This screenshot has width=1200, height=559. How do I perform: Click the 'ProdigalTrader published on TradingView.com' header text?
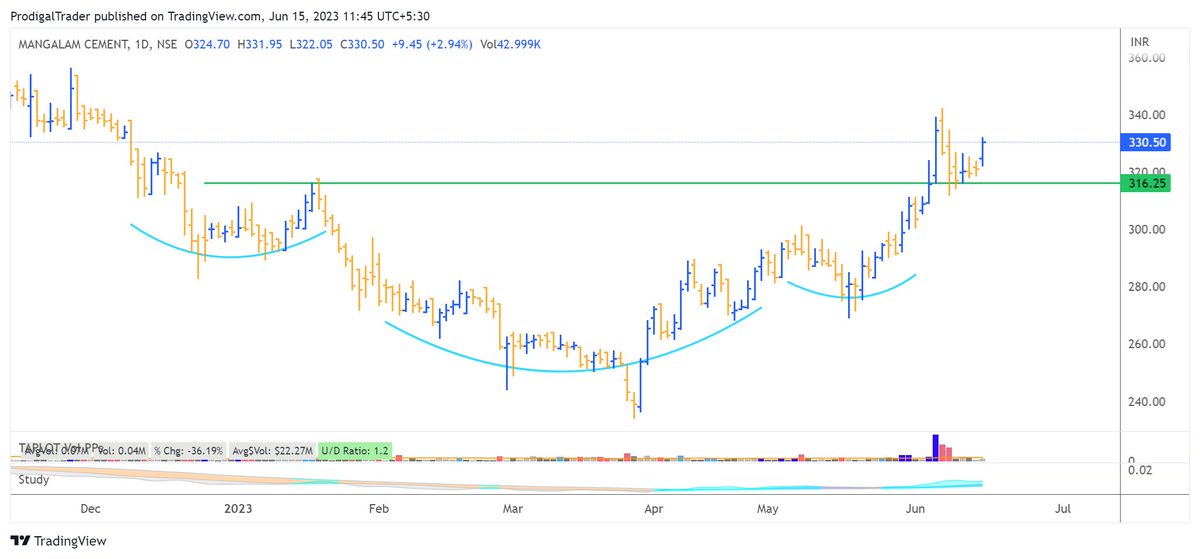[138, 15]
